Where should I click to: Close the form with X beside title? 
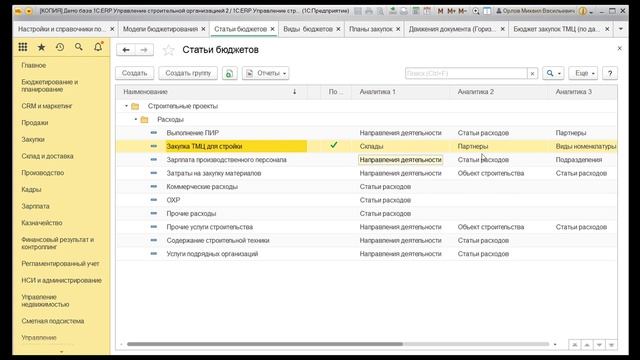coord(619,49)
